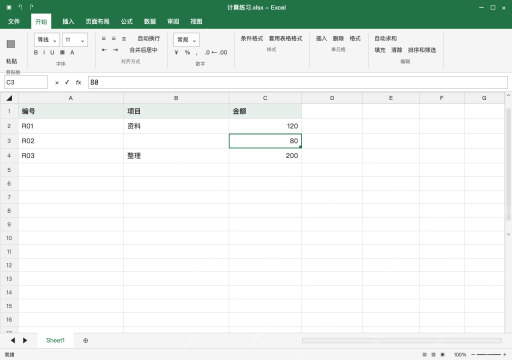Click the confirm checkmark in formula bar
The height and width of the screenshot is (360, 512).
pos(67,82)
